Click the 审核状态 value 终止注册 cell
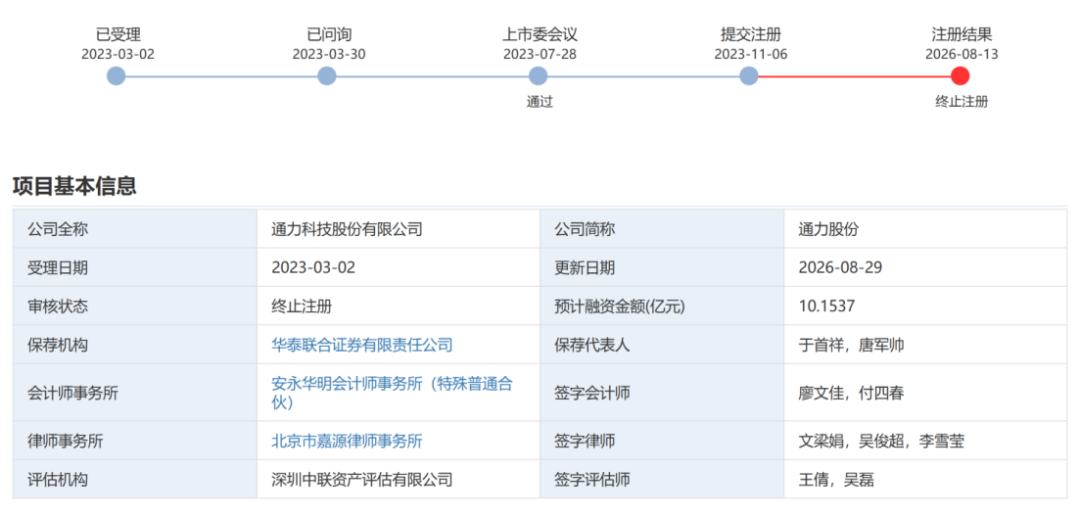The width and height of the screenshot is (1080, 517). coord(398,306)
